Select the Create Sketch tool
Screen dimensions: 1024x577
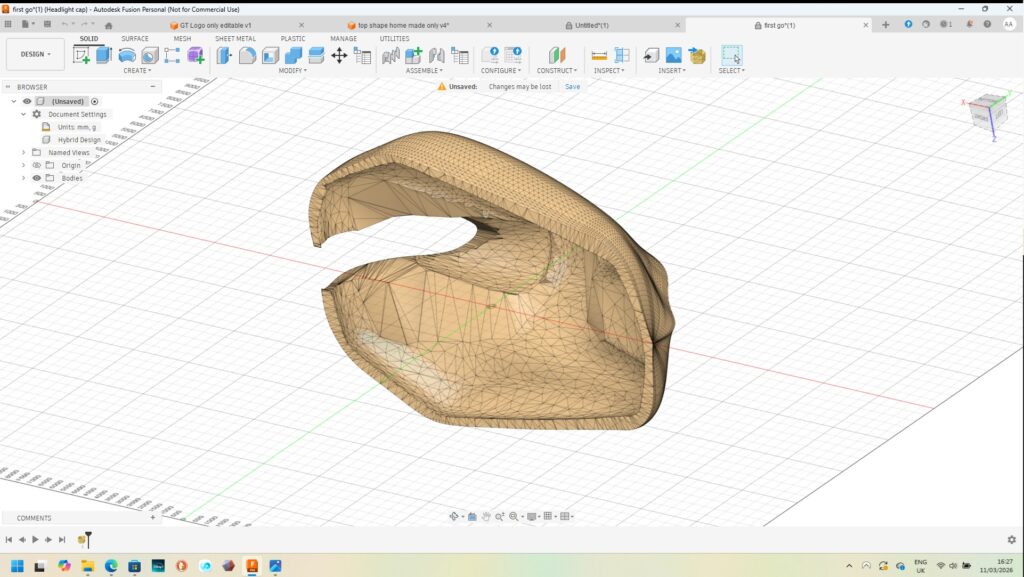coord(82,55)
